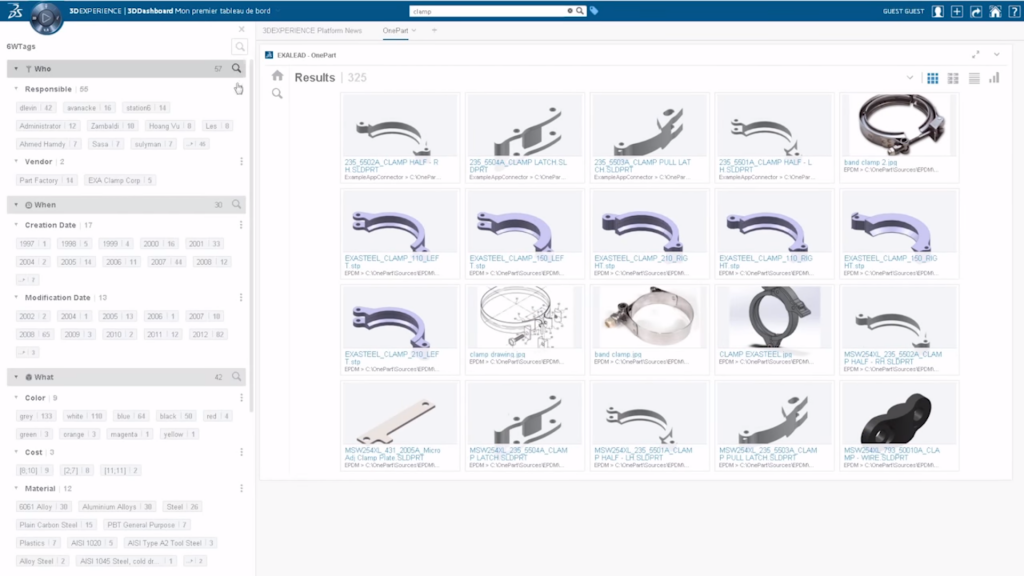The image size is (1024, 576).
Task: Open Cost options menu dots
Action: pos(241,452)
